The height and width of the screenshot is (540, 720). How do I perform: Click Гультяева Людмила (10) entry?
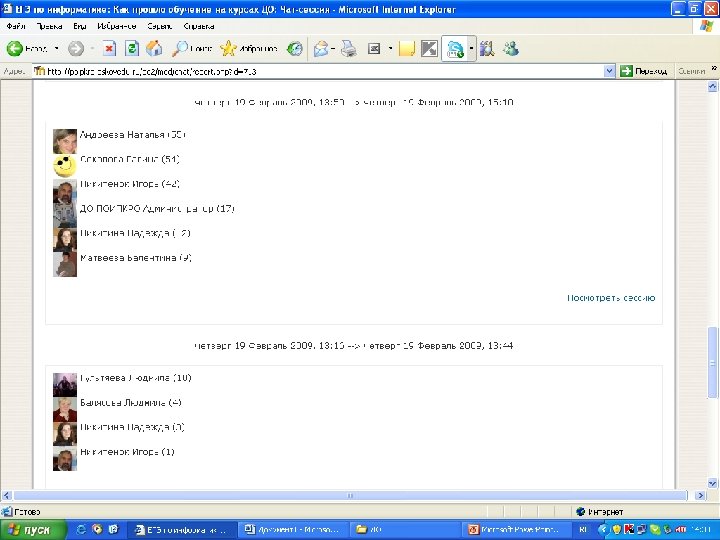(135, 378)
